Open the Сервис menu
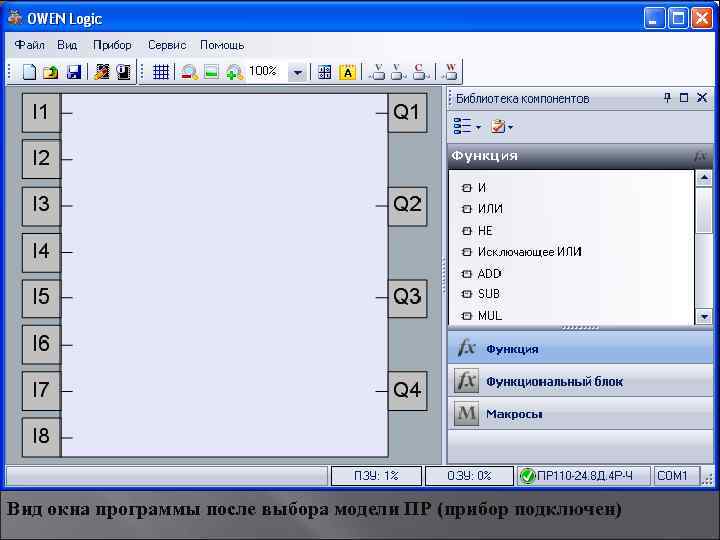This screenshot has width=720, height=540. (167, 45)
